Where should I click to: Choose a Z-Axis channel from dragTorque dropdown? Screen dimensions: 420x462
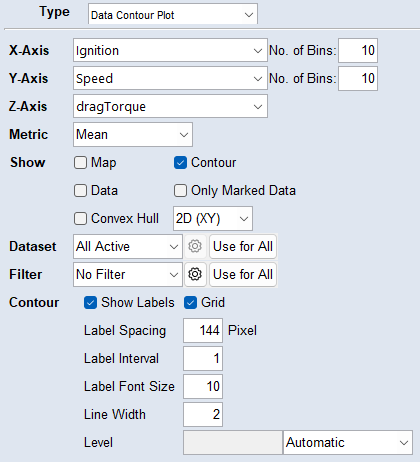170,106
